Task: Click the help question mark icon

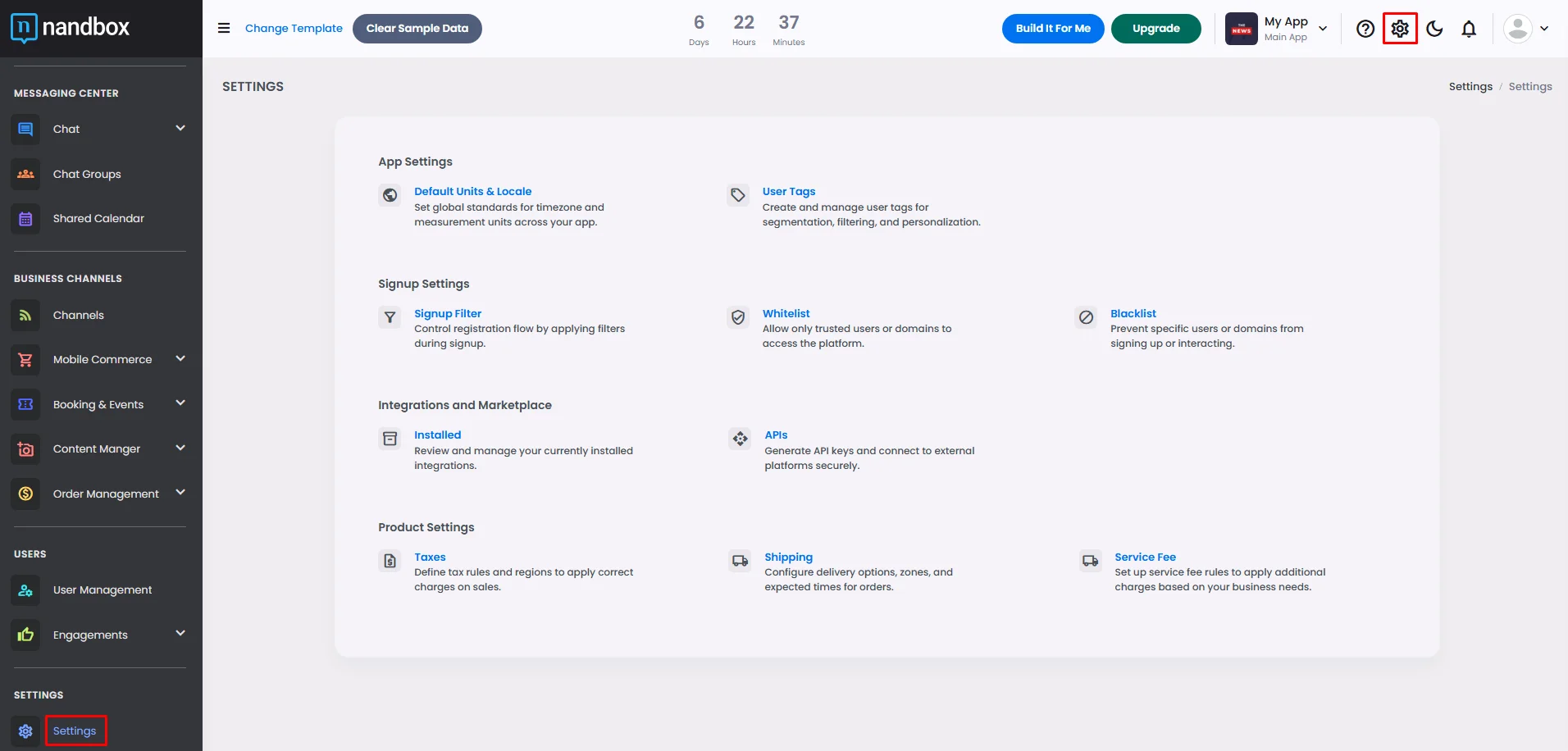Action: pos(1365,29)
